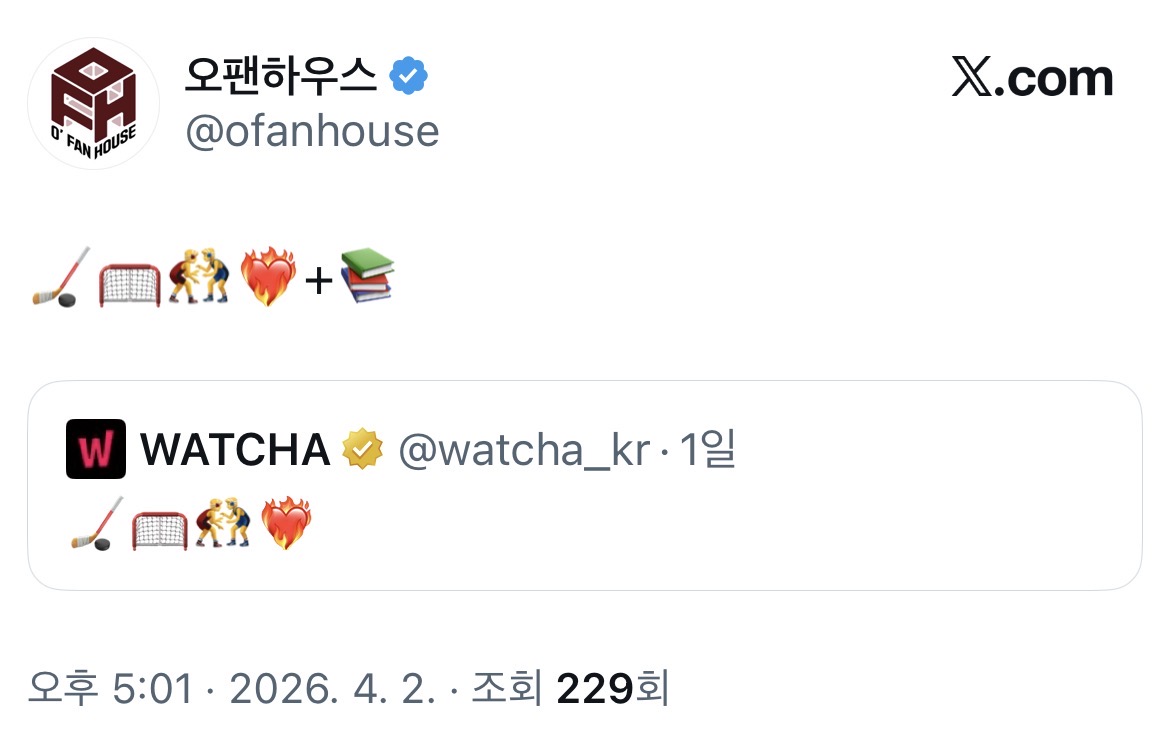1170x745 pixels.
Task: Click the 오팬하우스 display name
Action: [x=281, y=77]
